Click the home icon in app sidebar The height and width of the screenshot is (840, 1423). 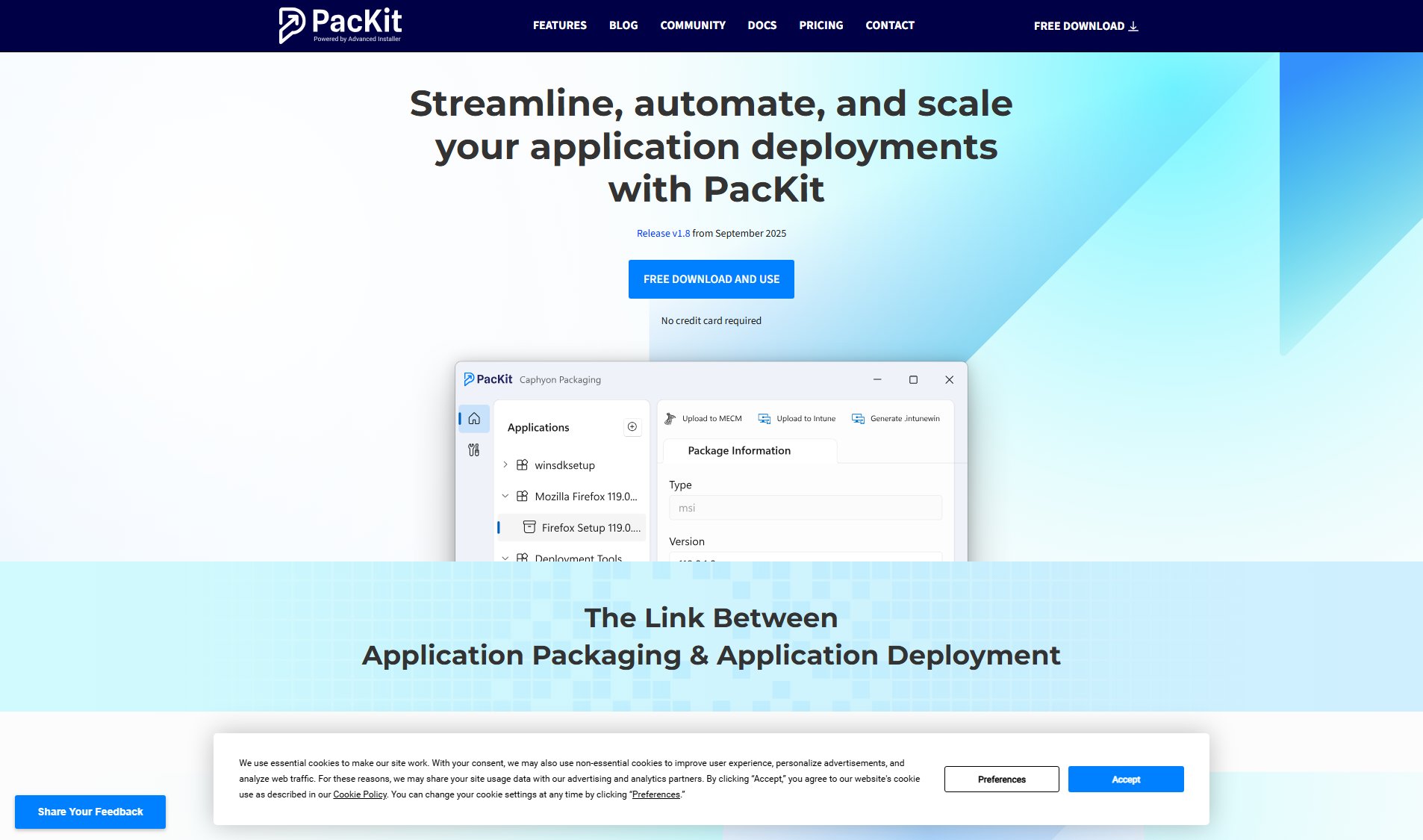[474, 419]
